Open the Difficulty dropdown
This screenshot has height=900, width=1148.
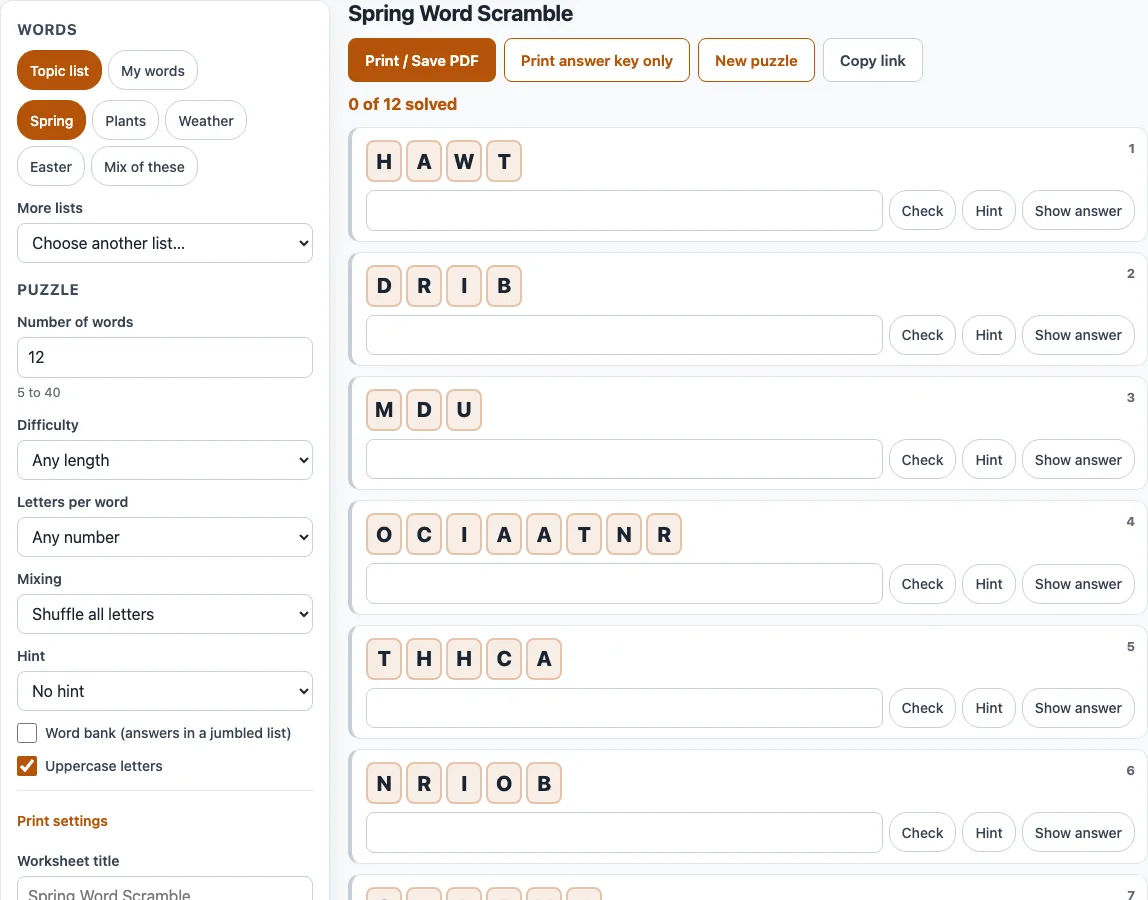(165, 460)
